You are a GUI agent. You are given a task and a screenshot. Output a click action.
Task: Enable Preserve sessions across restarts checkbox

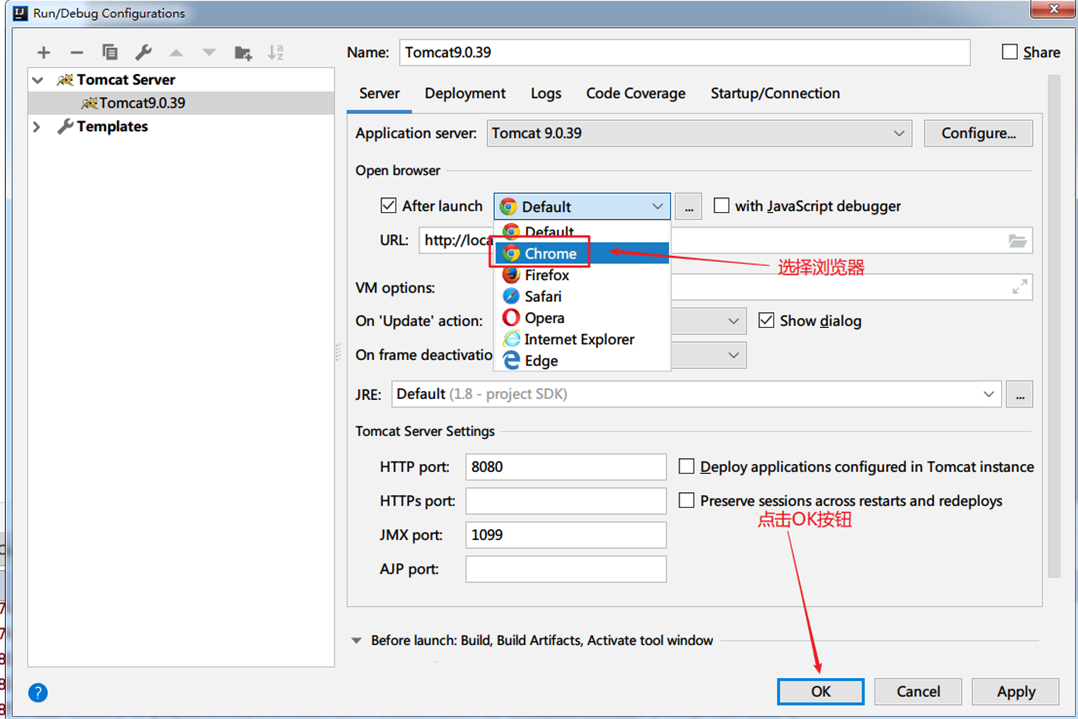pyautogui.click(x=686, y=500)
